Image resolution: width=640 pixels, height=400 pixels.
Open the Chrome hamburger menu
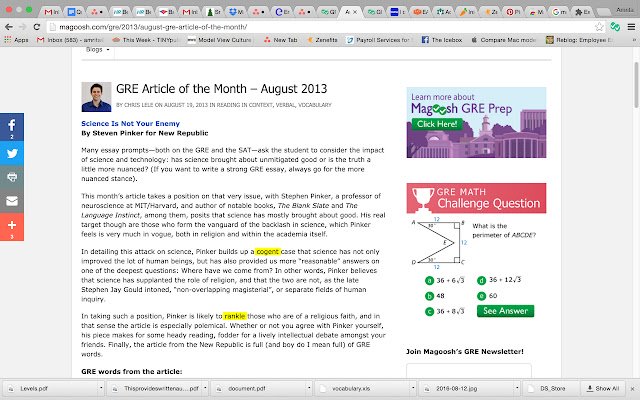631,27
